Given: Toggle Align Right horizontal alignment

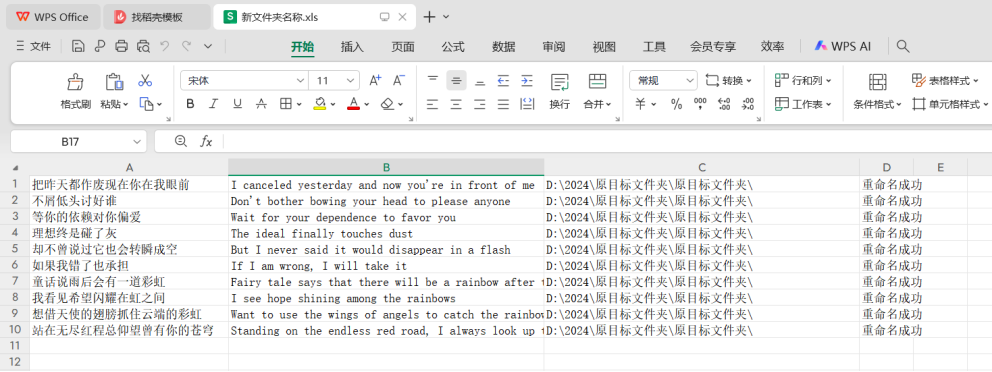Looking at the screenshot, I should coord(480,104).
